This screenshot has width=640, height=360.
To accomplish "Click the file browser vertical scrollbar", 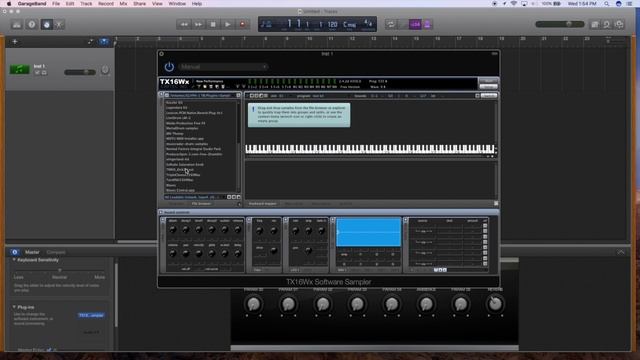I will tap(238, 147).
